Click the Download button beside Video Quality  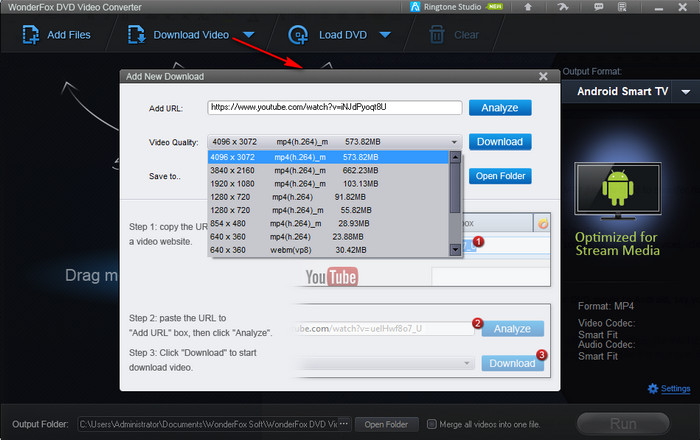(x=500, y=142)
